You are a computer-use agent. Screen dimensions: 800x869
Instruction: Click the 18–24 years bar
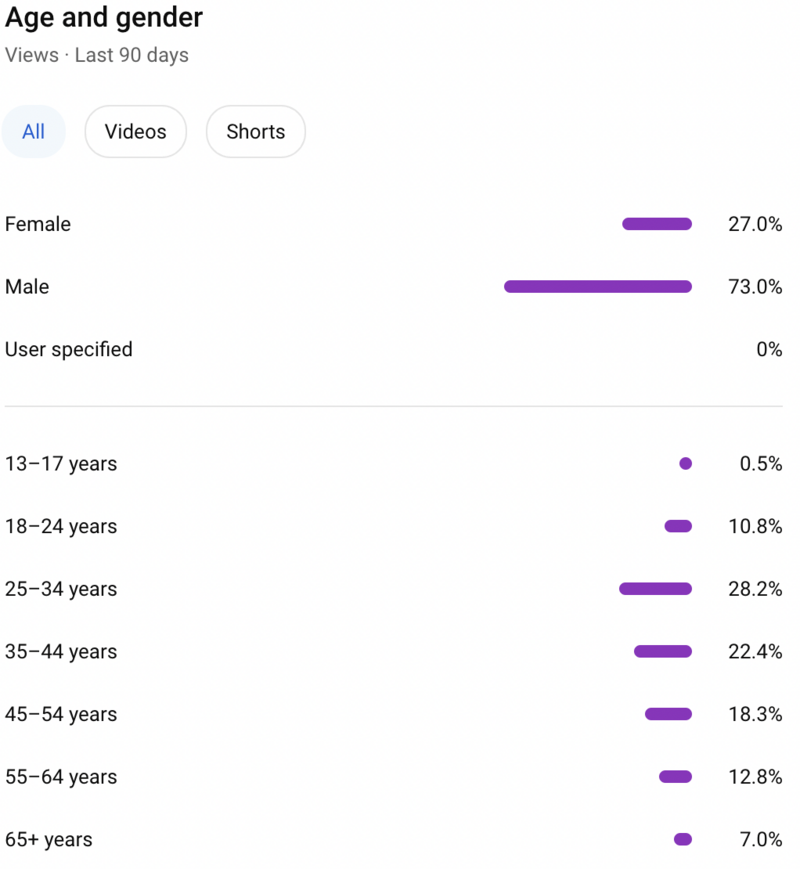[678, 526]
